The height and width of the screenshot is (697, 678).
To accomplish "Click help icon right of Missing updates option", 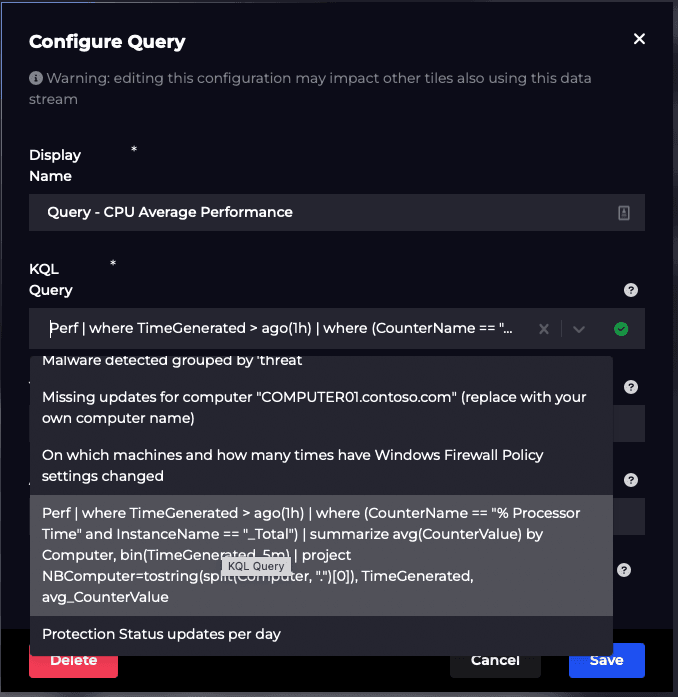I will pyautogui.click(x=630, y=387).
